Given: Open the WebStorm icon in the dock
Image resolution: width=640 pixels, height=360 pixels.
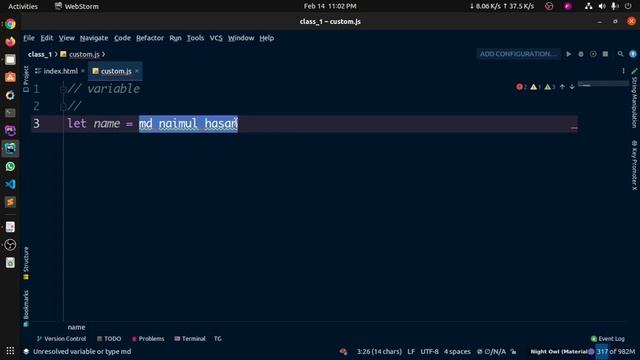Looking at the screenshot, I should 10,149.
